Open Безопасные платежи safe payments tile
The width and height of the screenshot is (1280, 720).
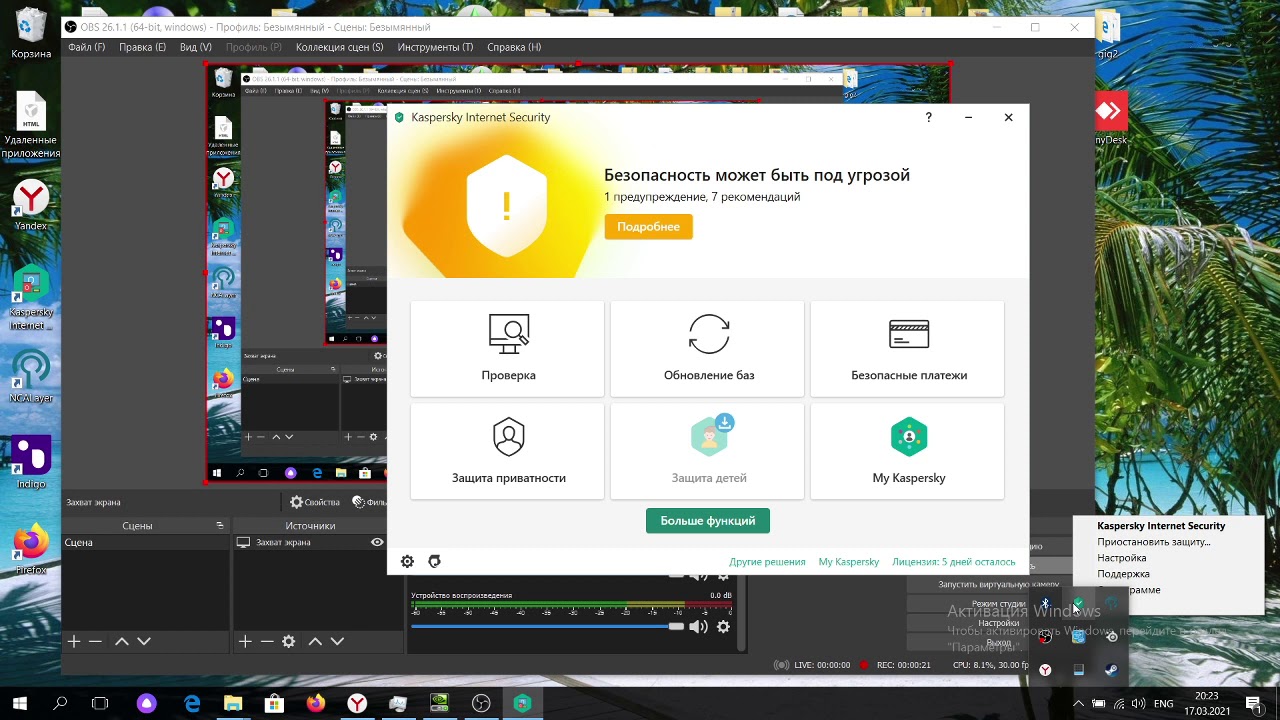[908, 349]
